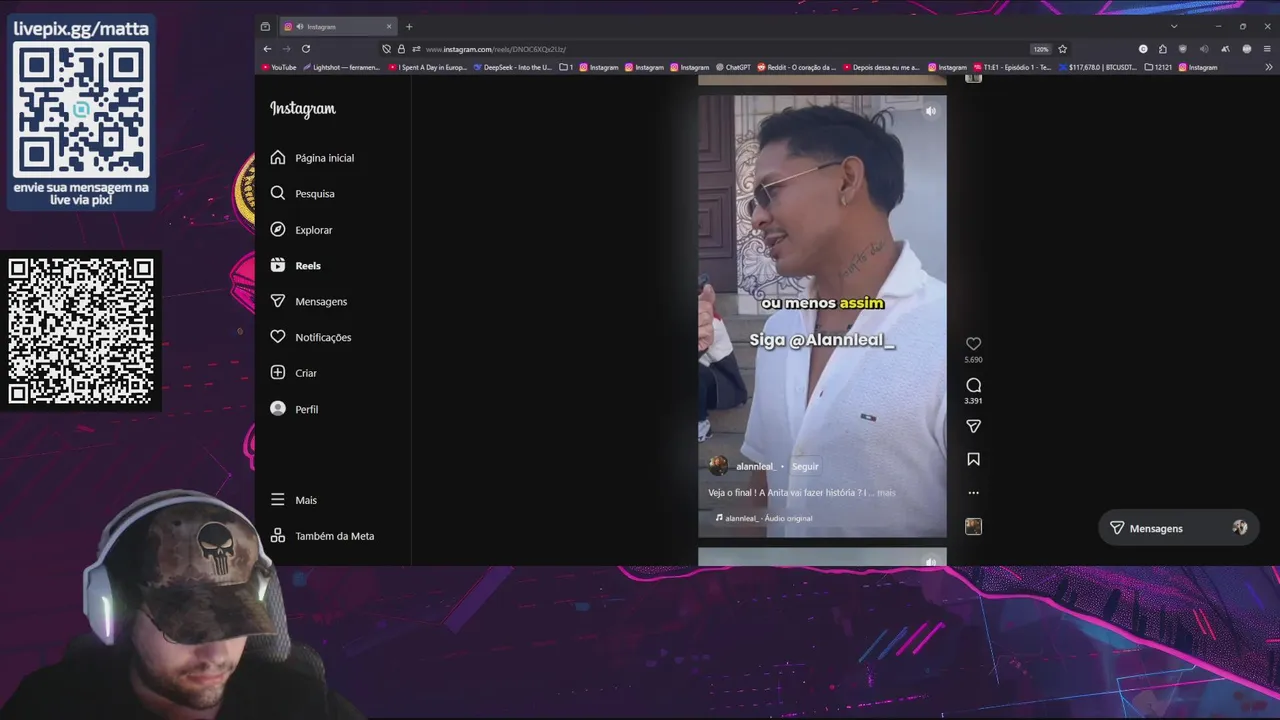The width and height of the screenshot is (1280, 720).
Task: Open Depois dessa eu me a... bookmark
Action: coord(882,67)
